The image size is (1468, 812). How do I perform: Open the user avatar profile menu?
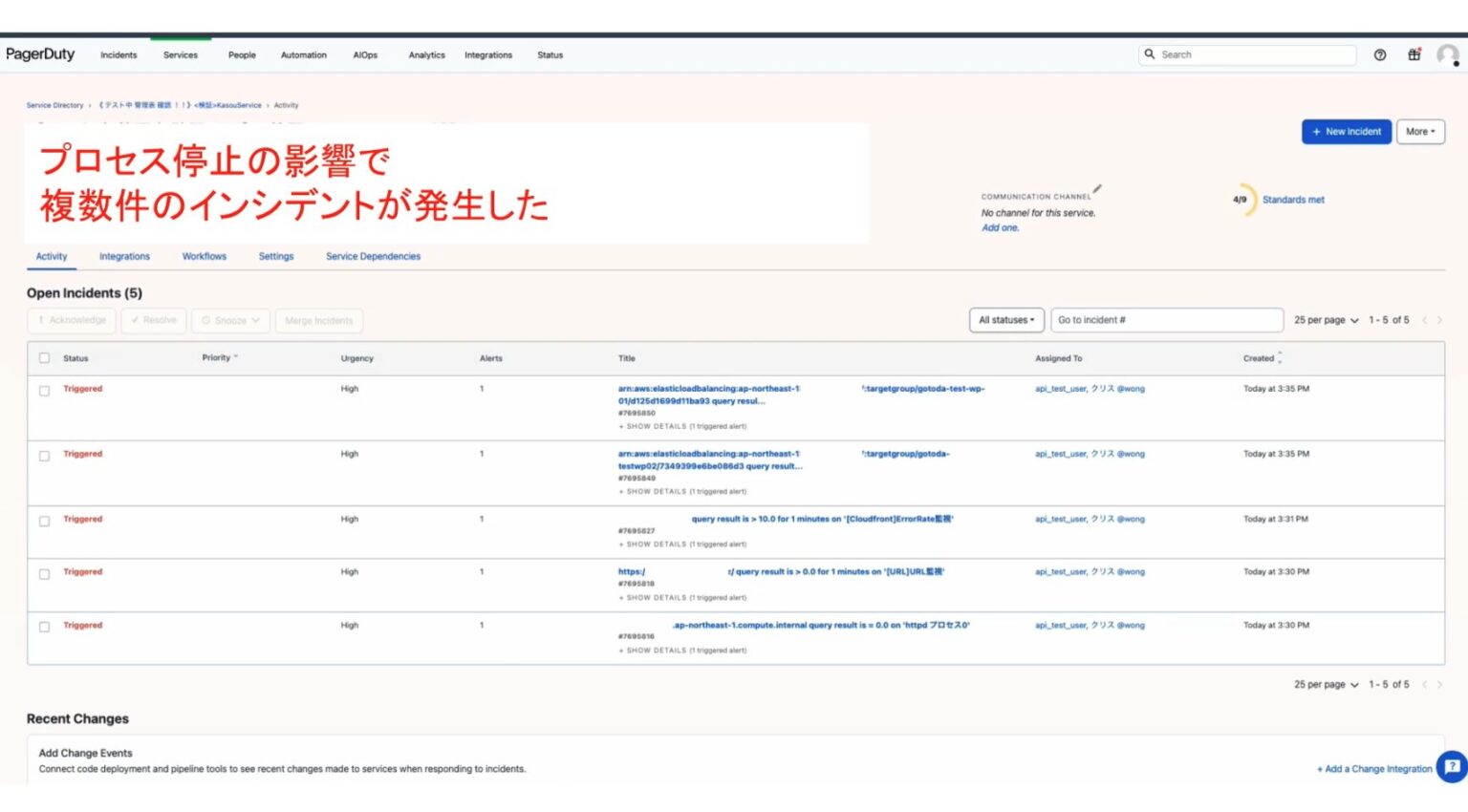point(1447,54)
